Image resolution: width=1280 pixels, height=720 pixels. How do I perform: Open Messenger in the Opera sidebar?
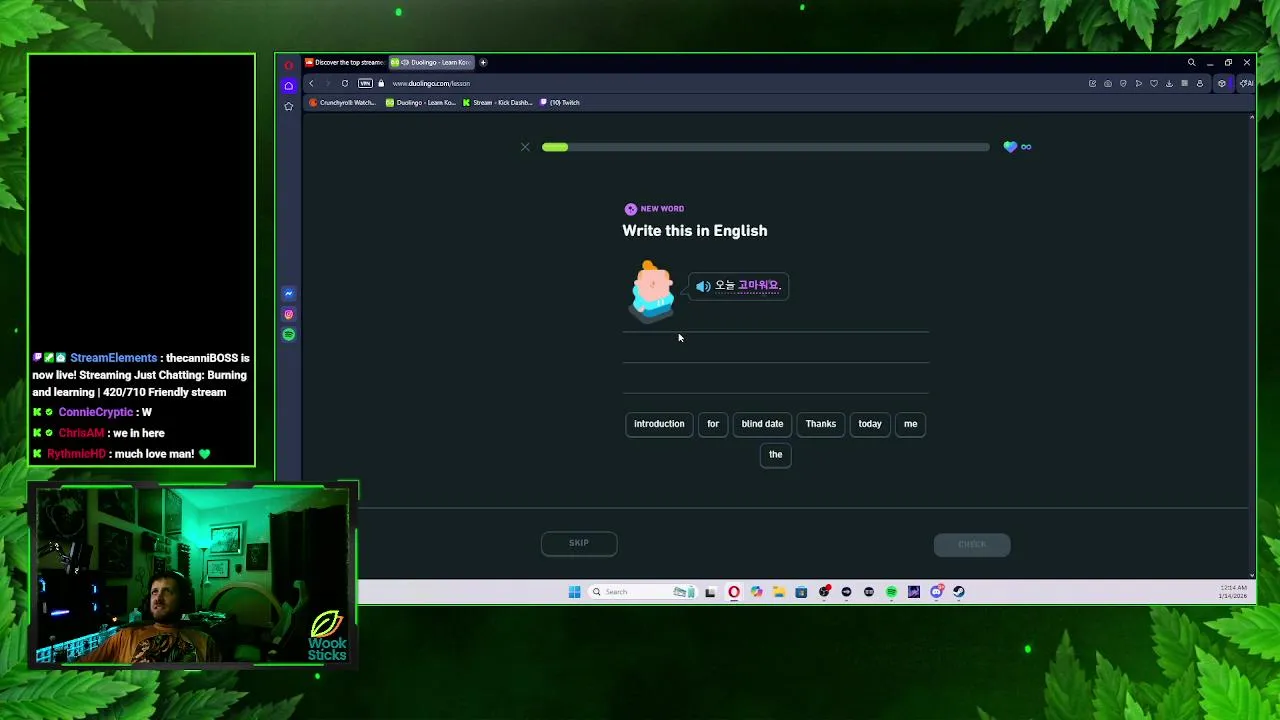click(289, 294)
